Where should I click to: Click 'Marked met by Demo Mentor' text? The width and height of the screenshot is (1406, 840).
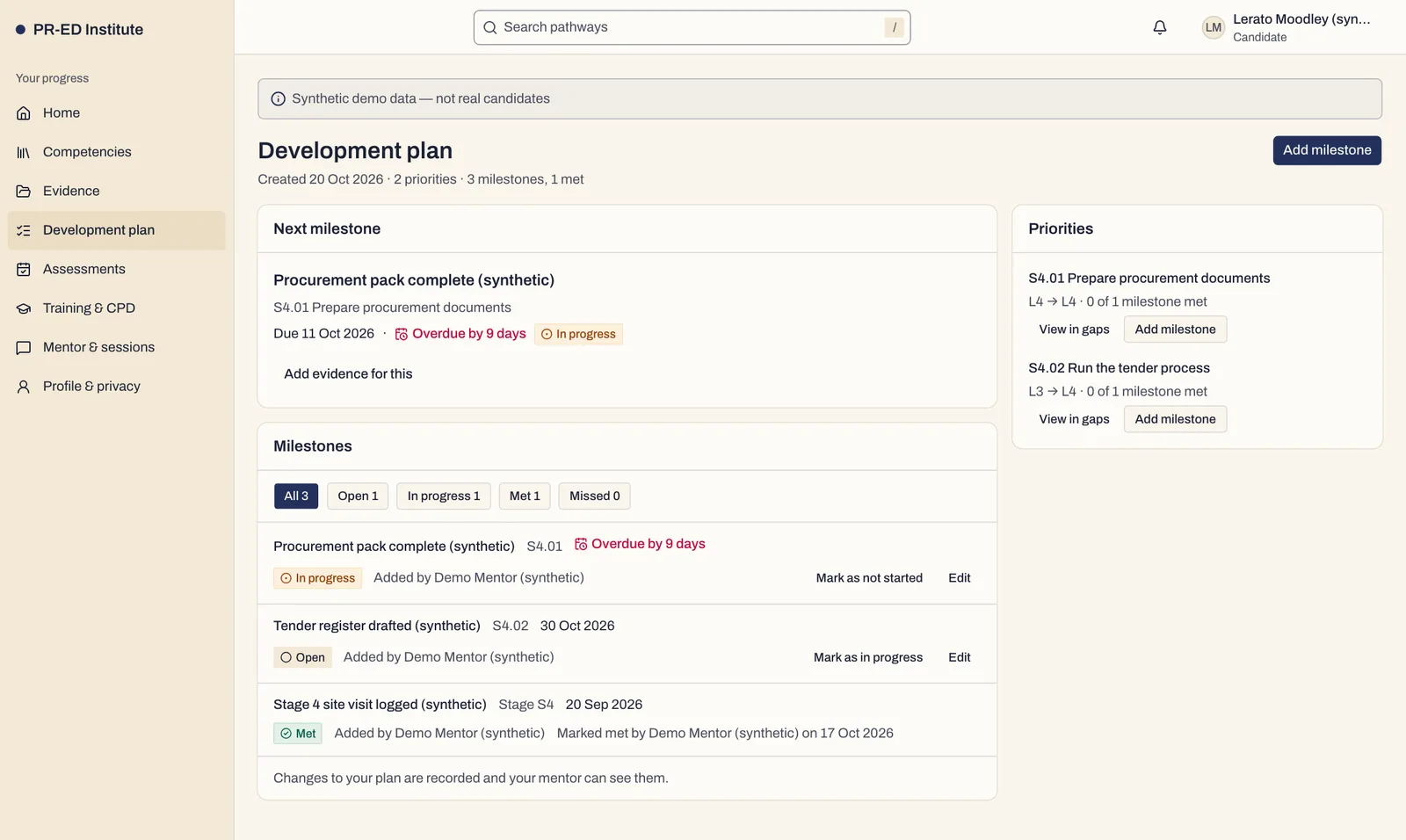point(725,734)
